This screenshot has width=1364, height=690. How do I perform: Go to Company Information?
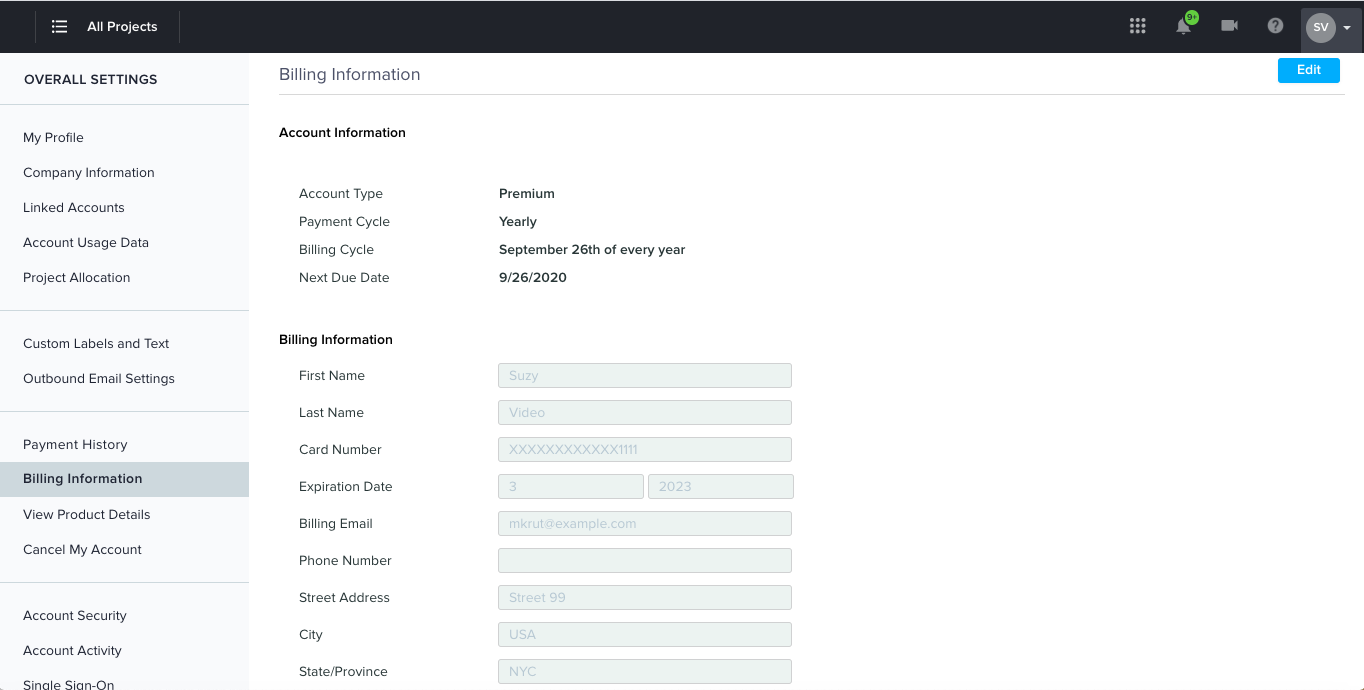89,173
